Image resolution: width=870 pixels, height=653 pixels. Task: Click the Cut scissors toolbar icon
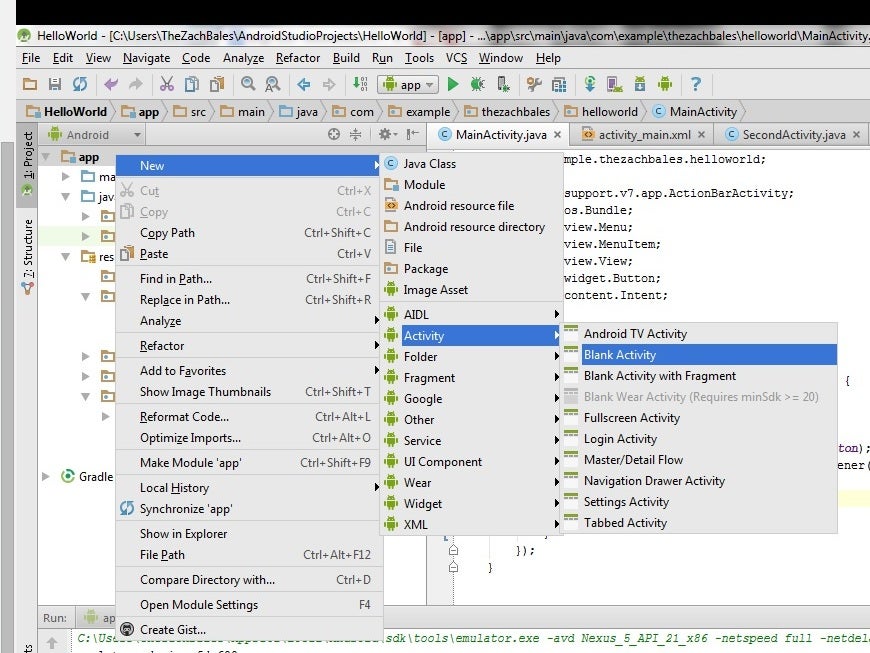(166, 84)
